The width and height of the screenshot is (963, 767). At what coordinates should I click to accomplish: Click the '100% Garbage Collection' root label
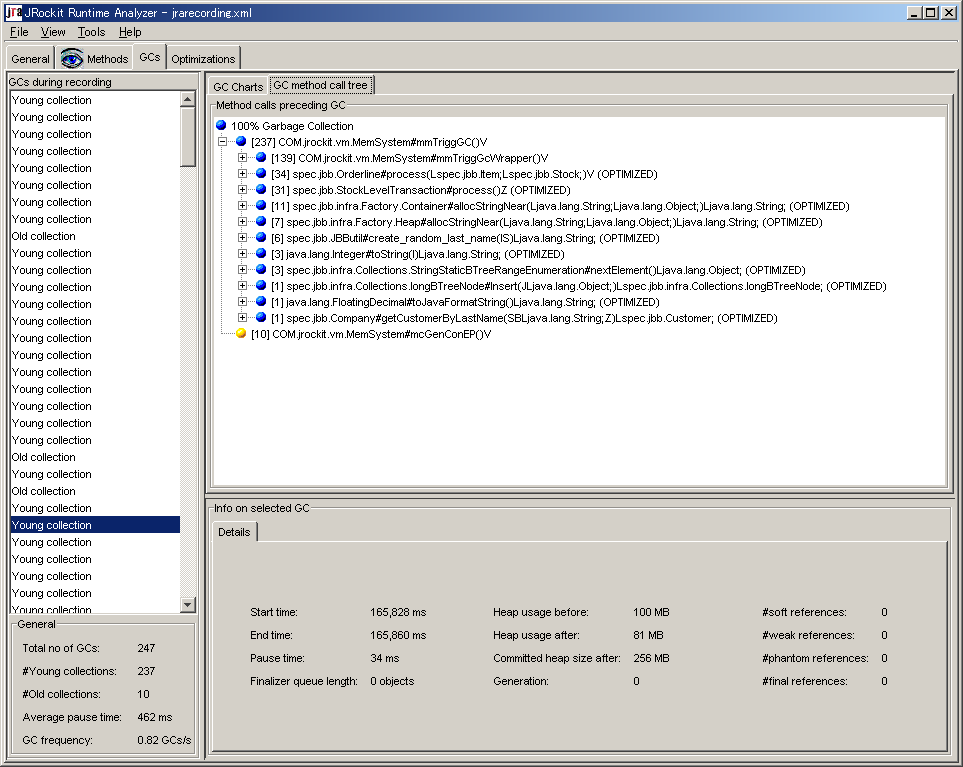point(292,126)
